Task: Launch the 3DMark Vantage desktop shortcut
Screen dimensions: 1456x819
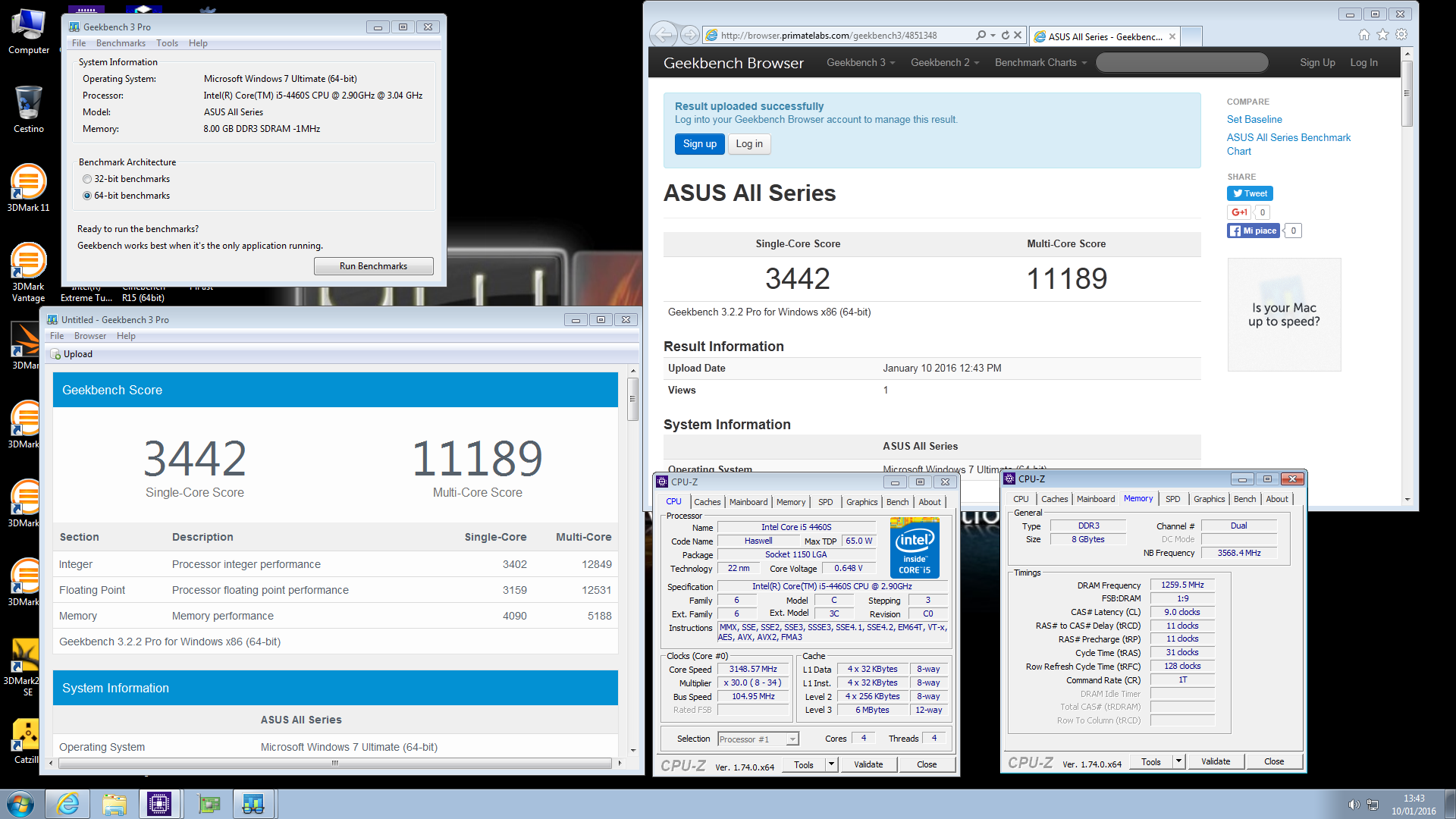Action: click(x=29, y=271)
